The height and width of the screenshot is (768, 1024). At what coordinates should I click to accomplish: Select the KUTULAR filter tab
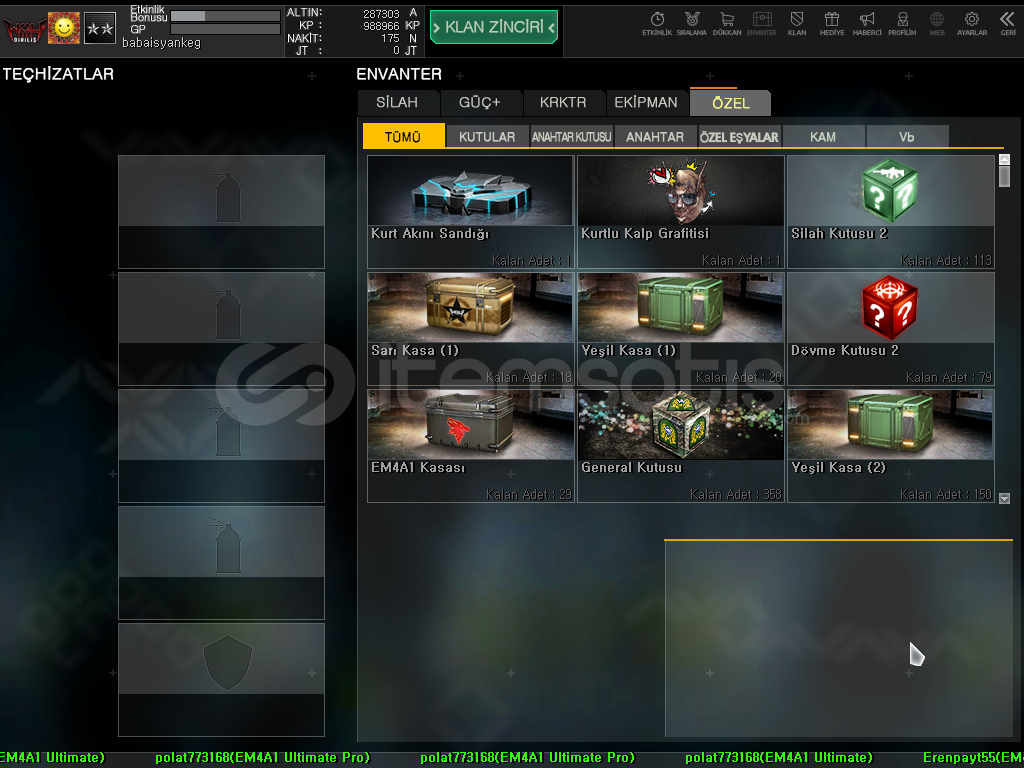point(487,136)
